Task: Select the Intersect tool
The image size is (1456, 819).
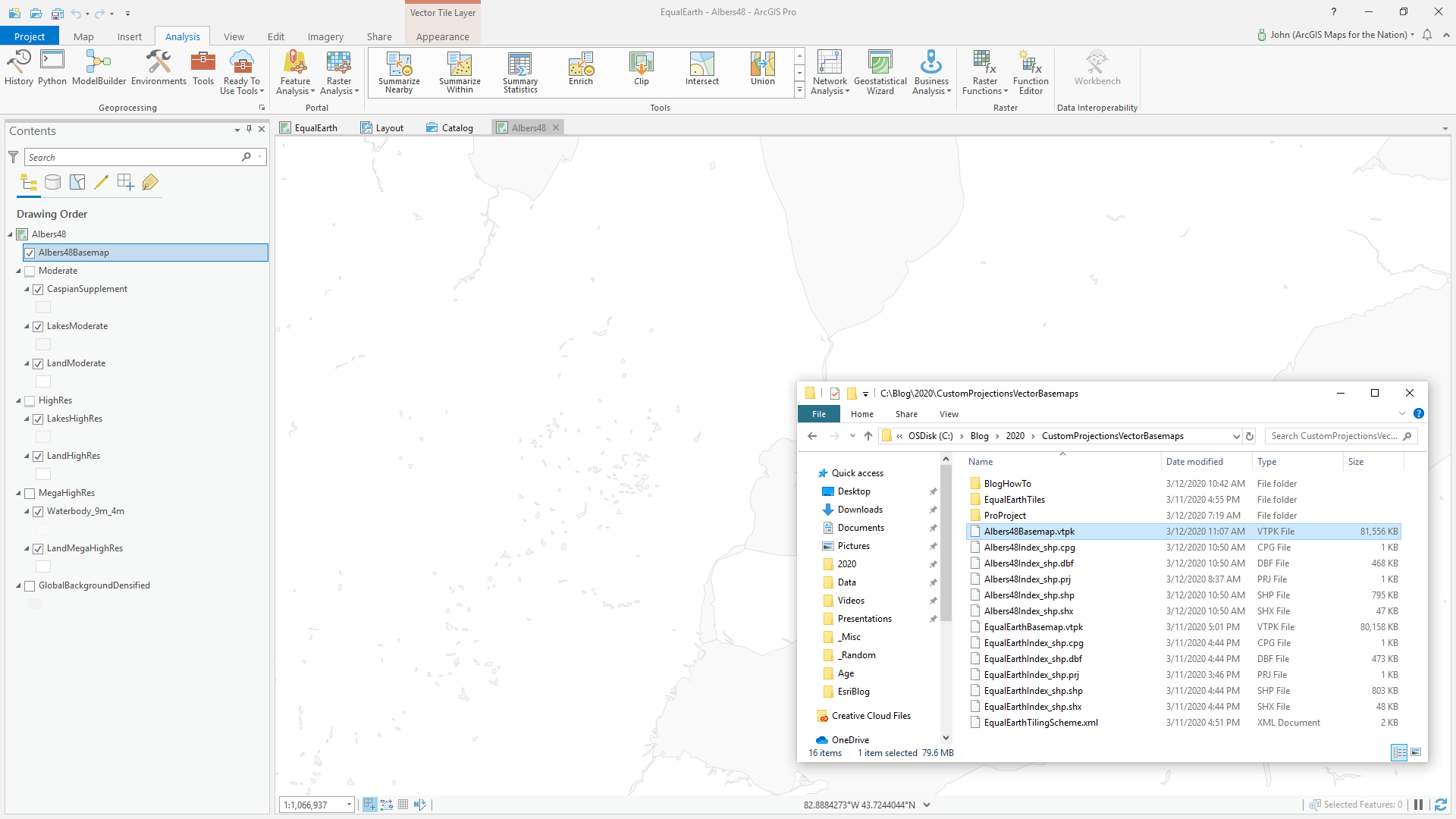Action: (702, 69)
